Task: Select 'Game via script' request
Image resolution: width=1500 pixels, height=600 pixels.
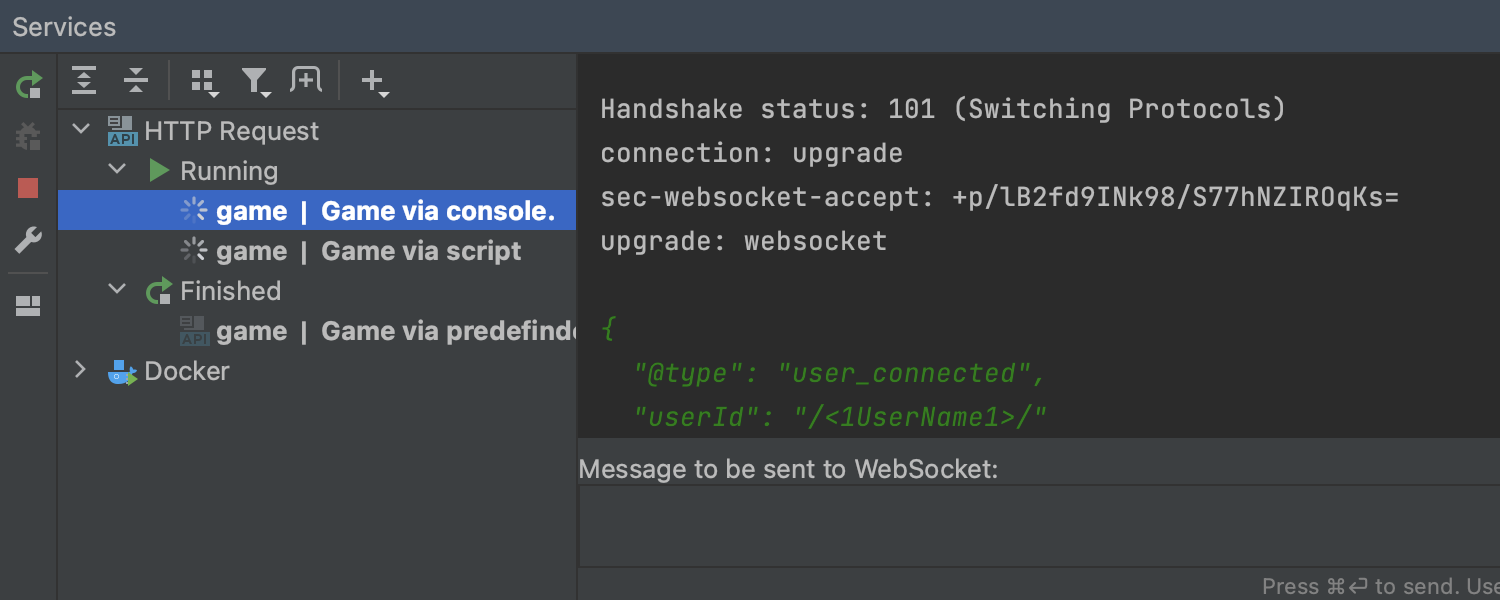Action: (368, 251)
